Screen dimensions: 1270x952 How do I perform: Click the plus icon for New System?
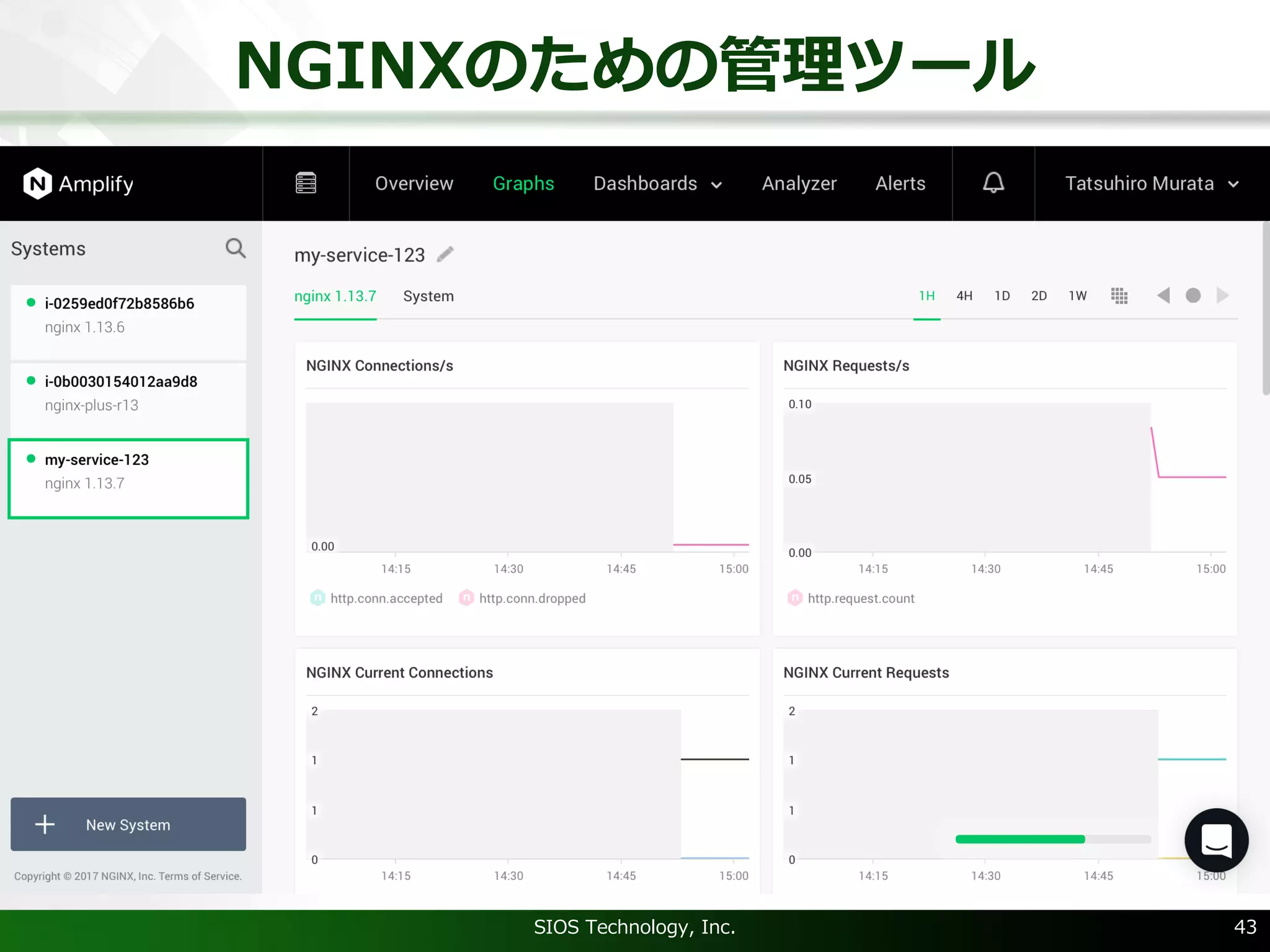click(45, 824)
